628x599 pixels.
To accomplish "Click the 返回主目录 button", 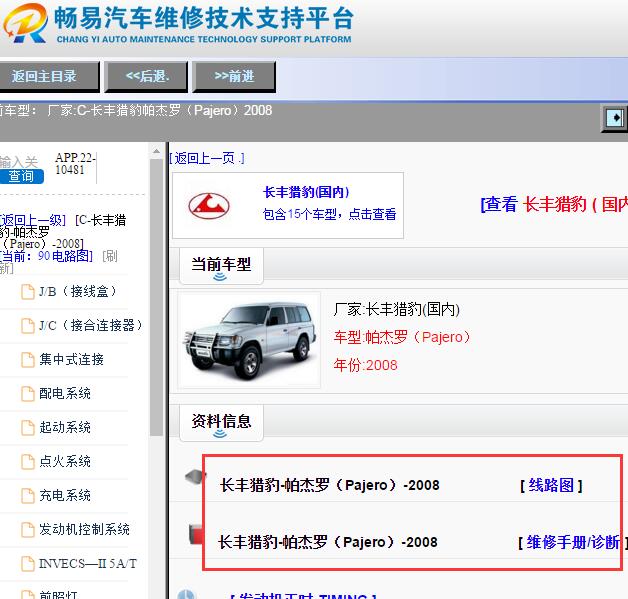I will [x=49, y=76].
